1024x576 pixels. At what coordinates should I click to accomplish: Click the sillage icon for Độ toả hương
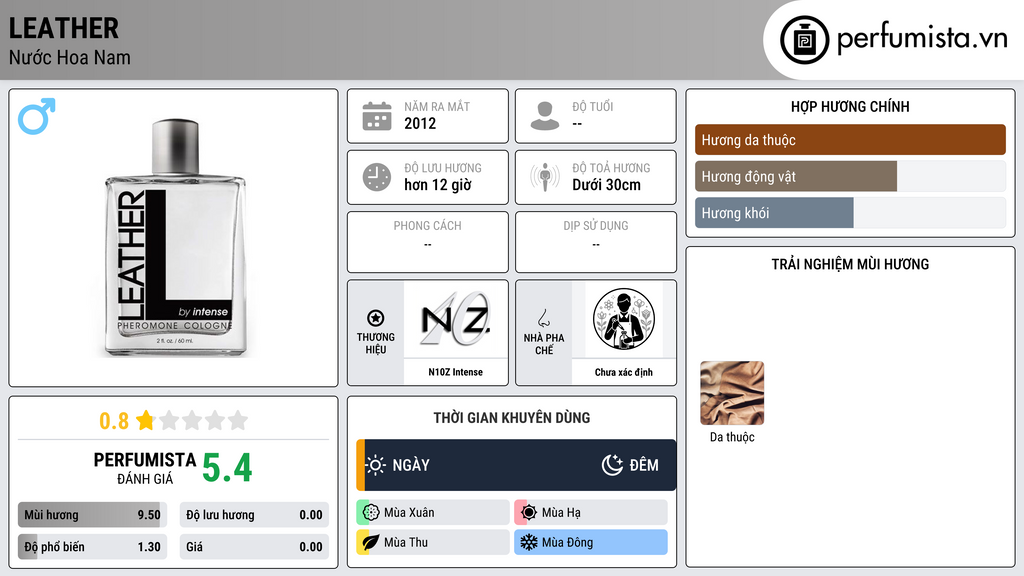click(x=545, y=177)
